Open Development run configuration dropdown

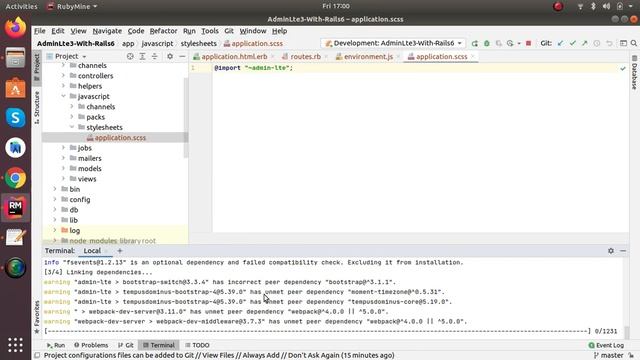click(393, 43)
